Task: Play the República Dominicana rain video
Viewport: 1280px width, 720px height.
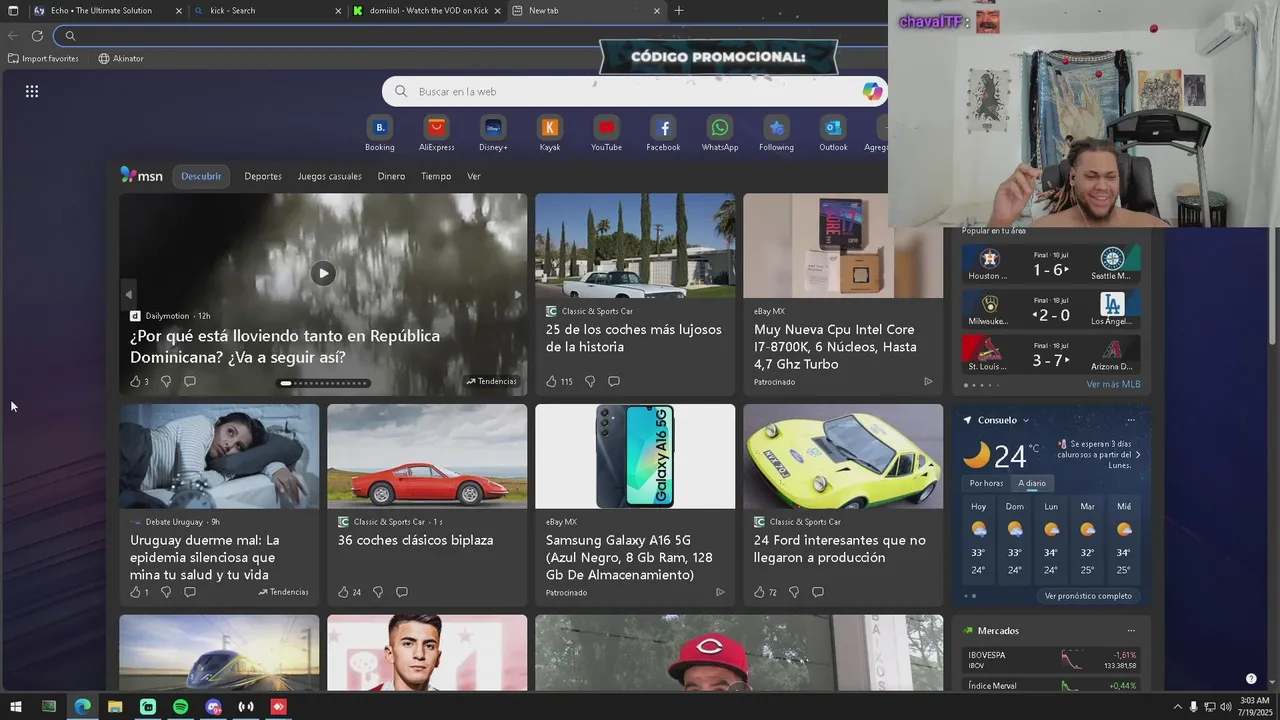Action: (x=323, y=273)
